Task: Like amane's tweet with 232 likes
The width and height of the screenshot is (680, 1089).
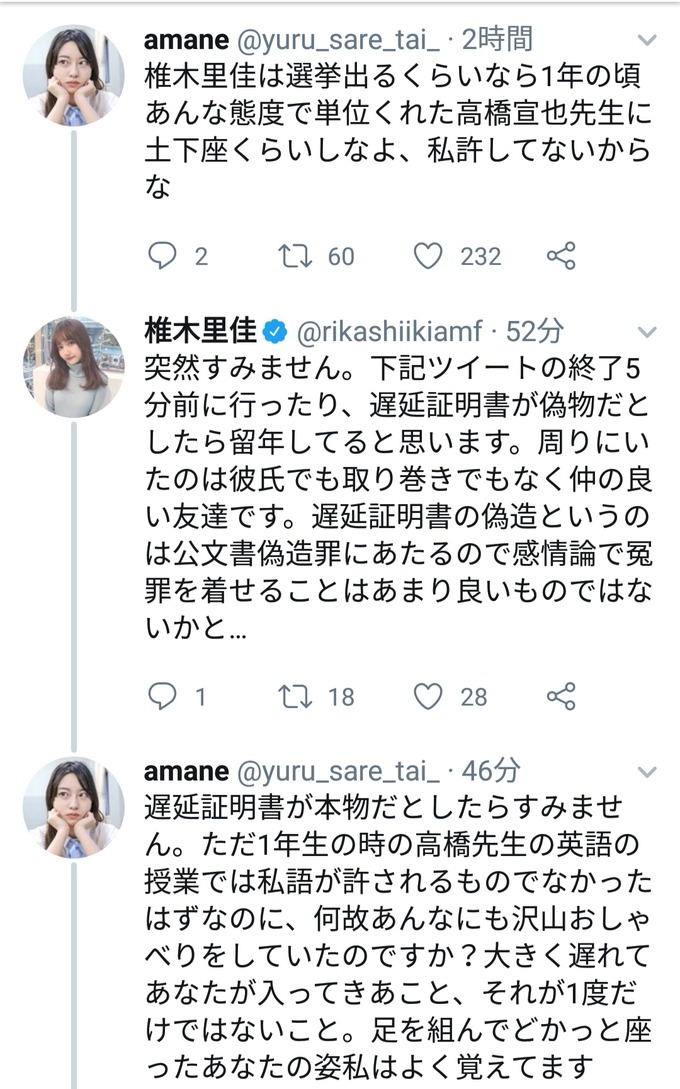Action: coord(428,257)
